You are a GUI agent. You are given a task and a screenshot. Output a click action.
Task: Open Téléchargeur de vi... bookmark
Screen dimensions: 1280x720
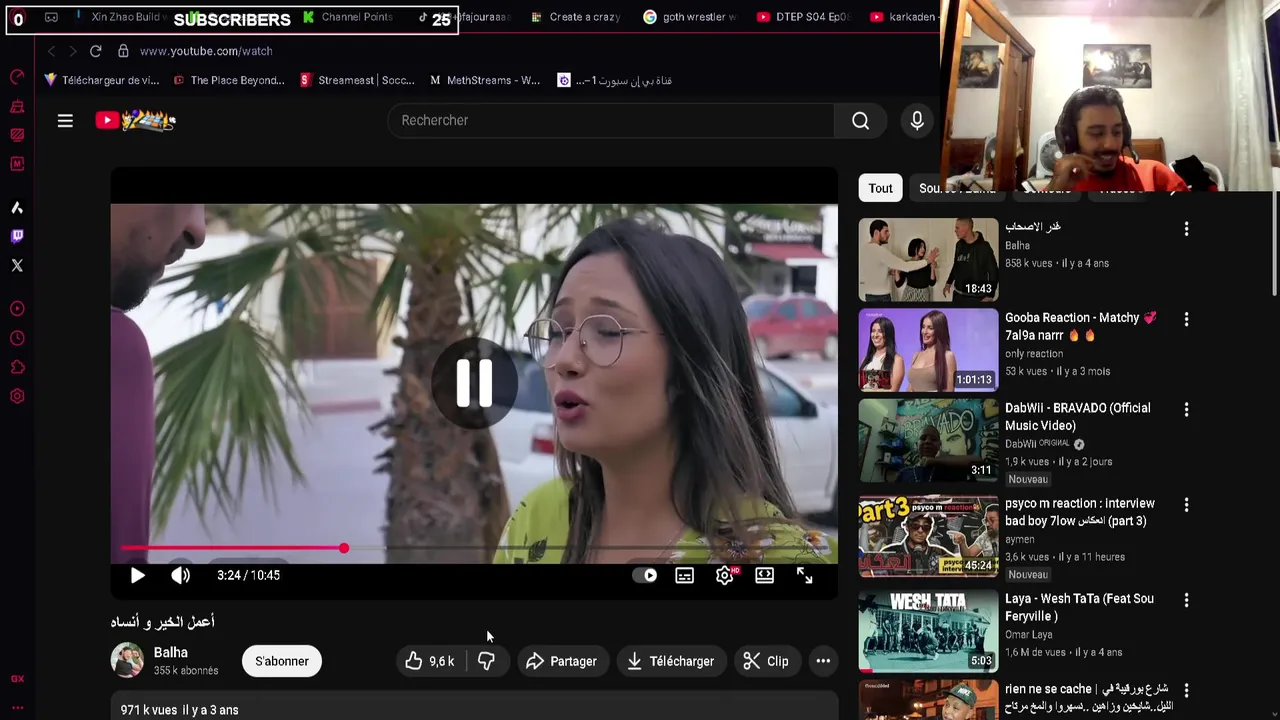101,80
